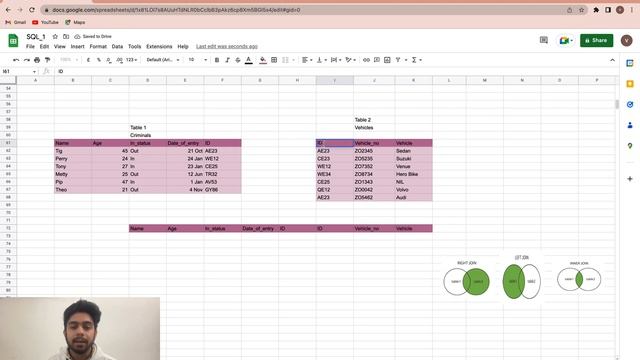
Task: Open the Help menu
Action: [183, 47]
